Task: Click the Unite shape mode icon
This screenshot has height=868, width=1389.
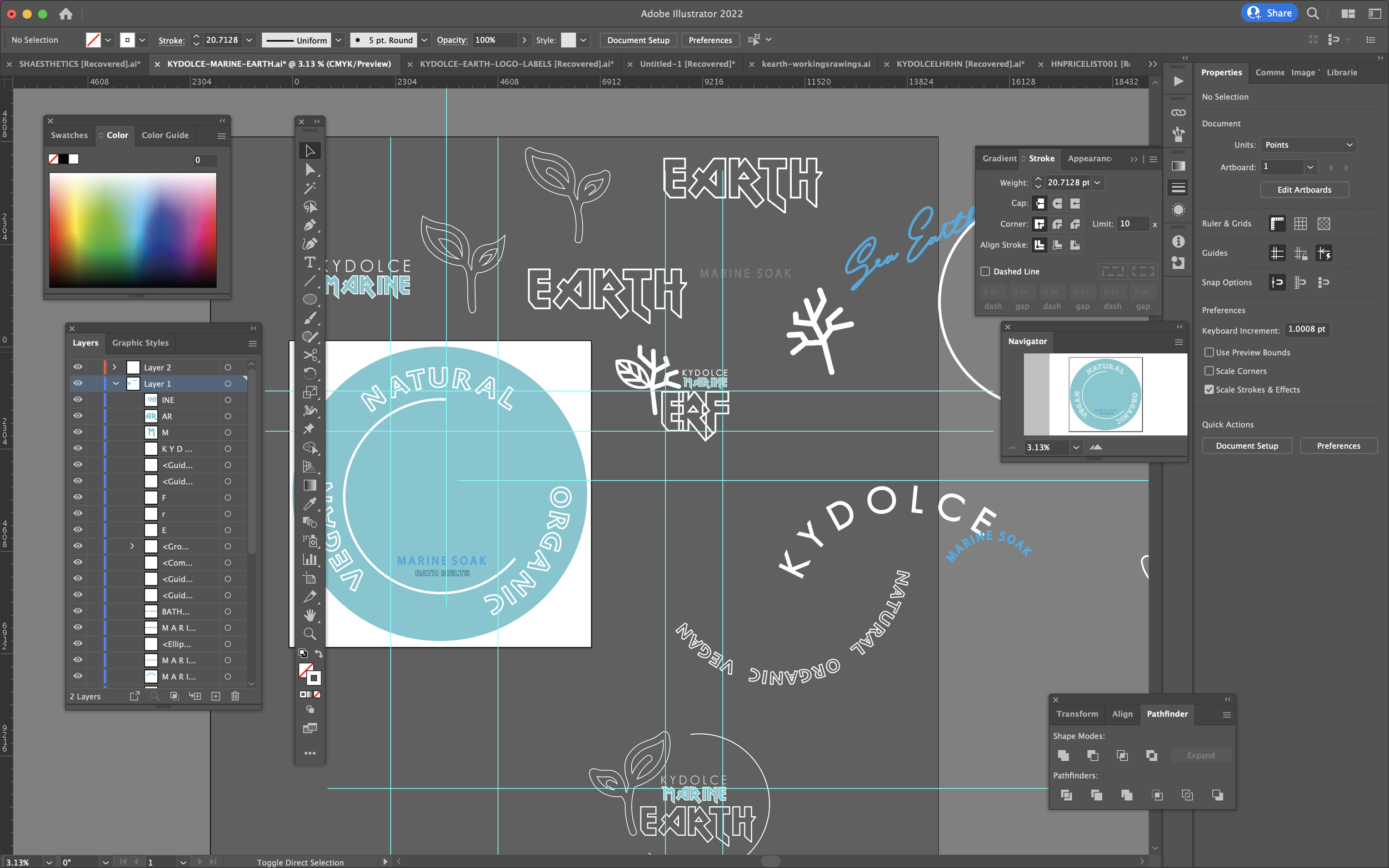Action: (1063, 755)
